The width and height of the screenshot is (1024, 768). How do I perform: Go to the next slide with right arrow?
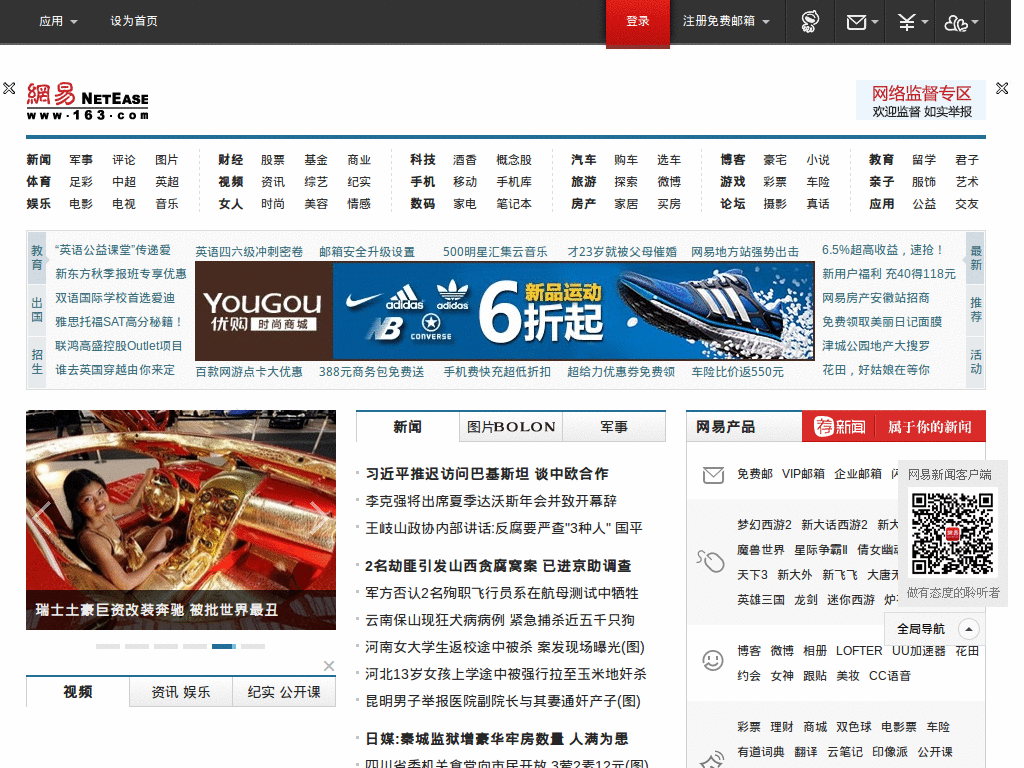pos(320,519)
